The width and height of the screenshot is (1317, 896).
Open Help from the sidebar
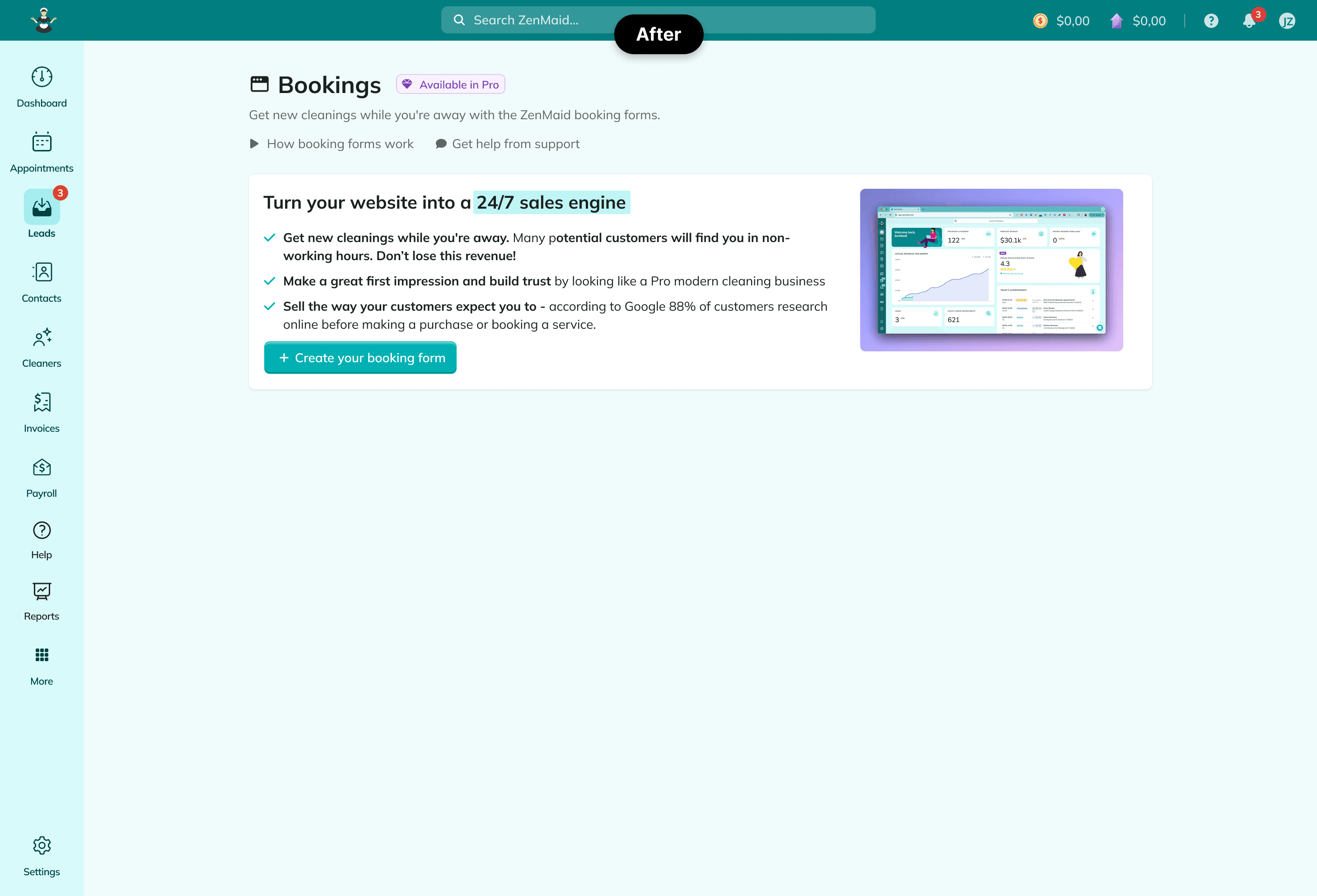coord(42,540)
